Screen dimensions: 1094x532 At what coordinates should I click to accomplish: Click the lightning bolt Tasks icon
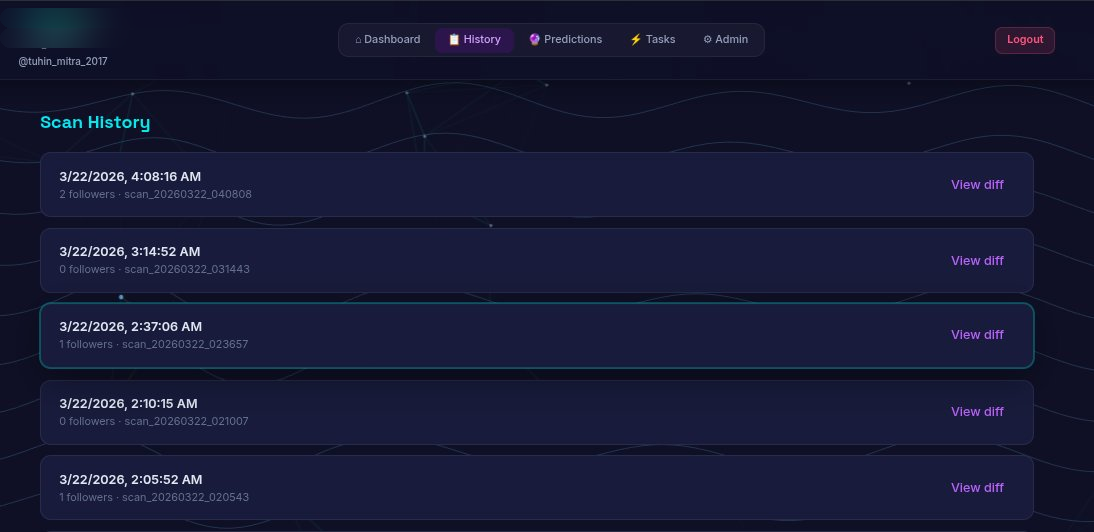(x=635, y=40)
